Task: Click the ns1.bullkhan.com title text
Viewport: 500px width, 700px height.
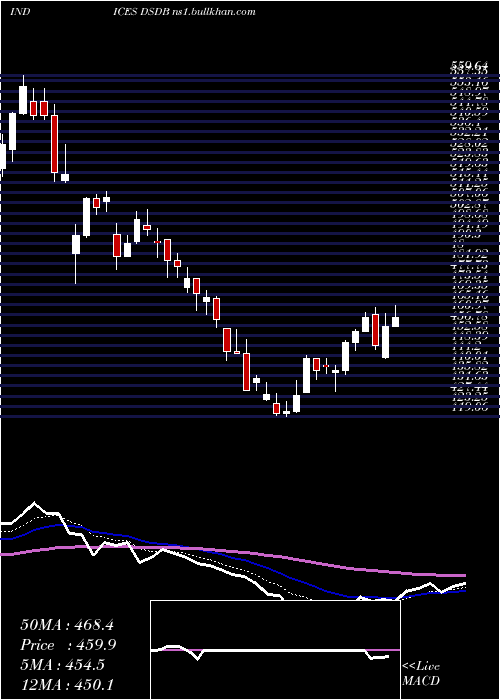Action: (213, 12)
